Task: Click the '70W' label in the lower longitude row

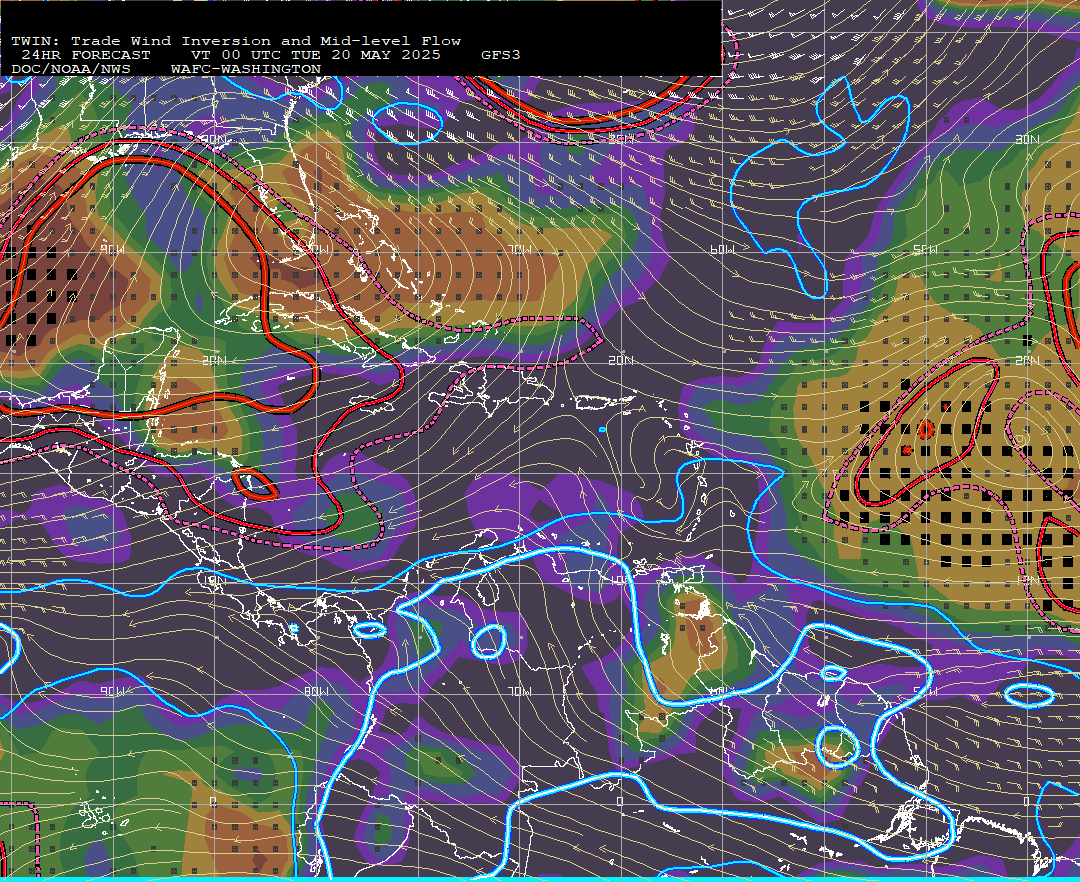Action: click(x=520, y=691)
